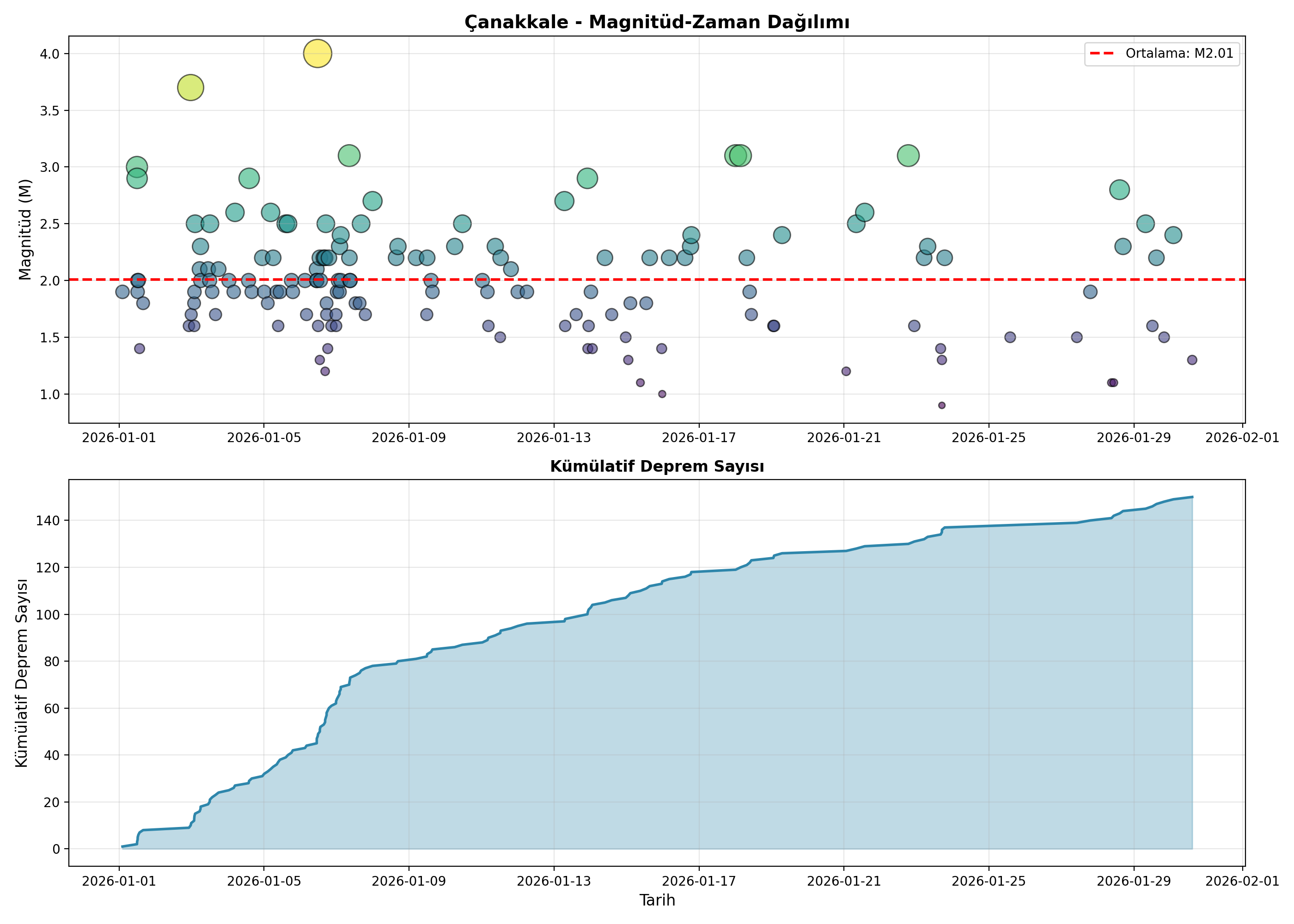Click "2026-01-05" under the cumulative count chart
1294x924 pixels.
[264, 881]
